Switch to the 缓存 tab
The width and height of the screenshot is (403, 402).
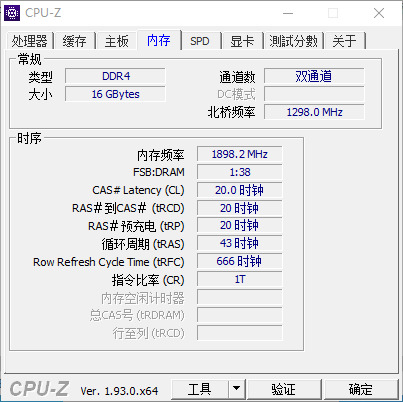pos(75,41)
